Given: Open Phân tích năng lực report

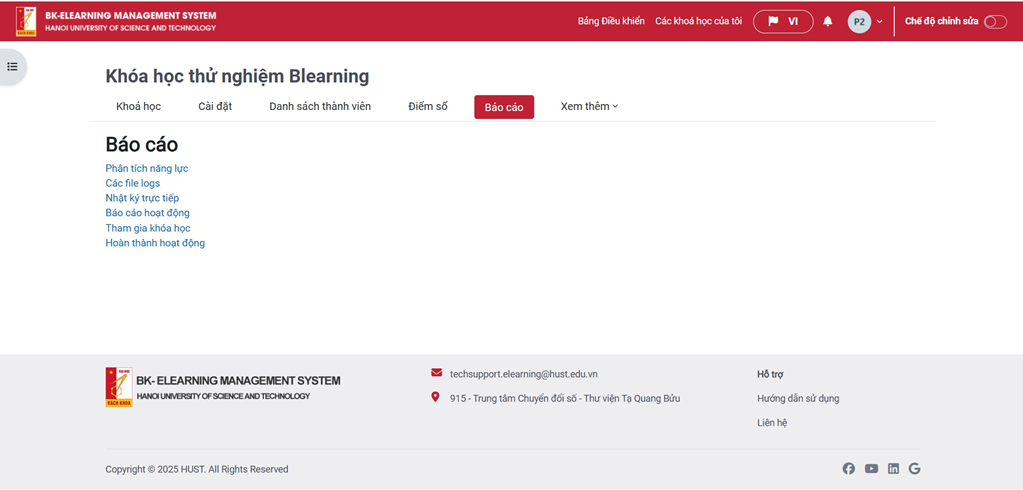Looking at the screenshot, I should [x=147, y=168].
